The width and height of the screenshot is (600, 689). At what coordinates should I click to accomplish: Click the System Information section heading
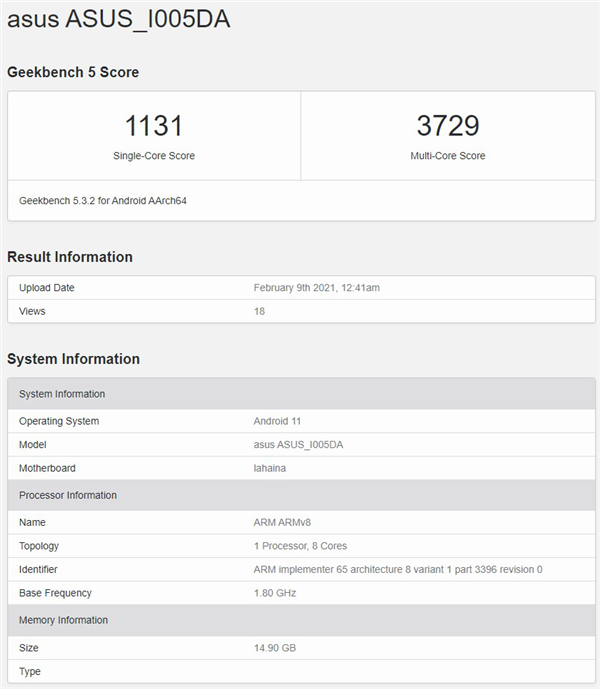[73, 359]
